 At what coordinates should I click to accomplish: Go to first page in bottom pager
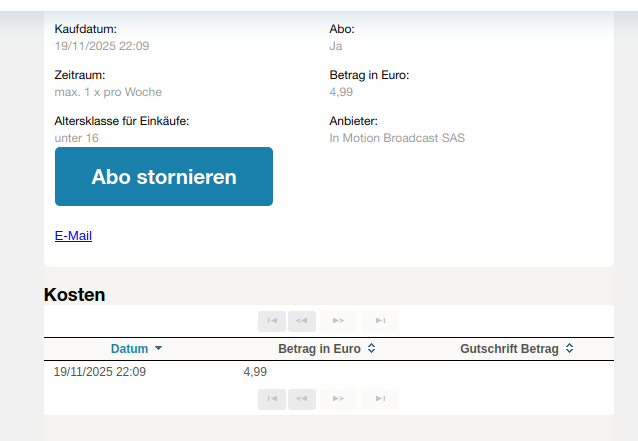pyautogui.click(x=272, y=399)
